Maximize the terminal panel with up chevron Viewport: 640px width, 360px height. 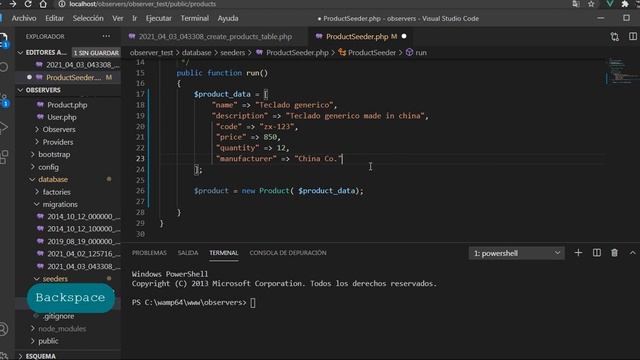pos(632,253)
